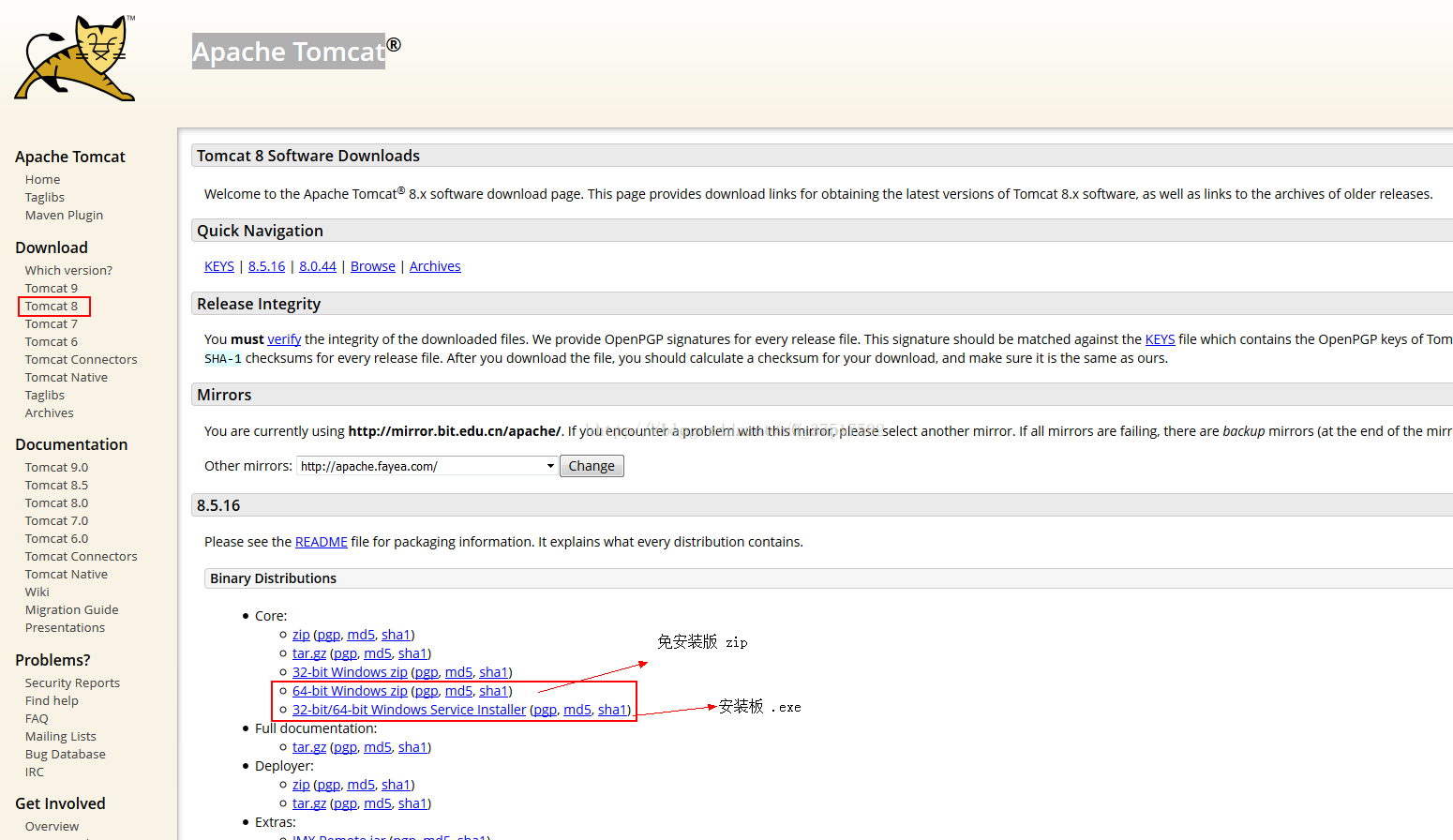Download the Deployer tar.gz
The height and width of the screenshot is (840, 1453).
click(309, 803)
